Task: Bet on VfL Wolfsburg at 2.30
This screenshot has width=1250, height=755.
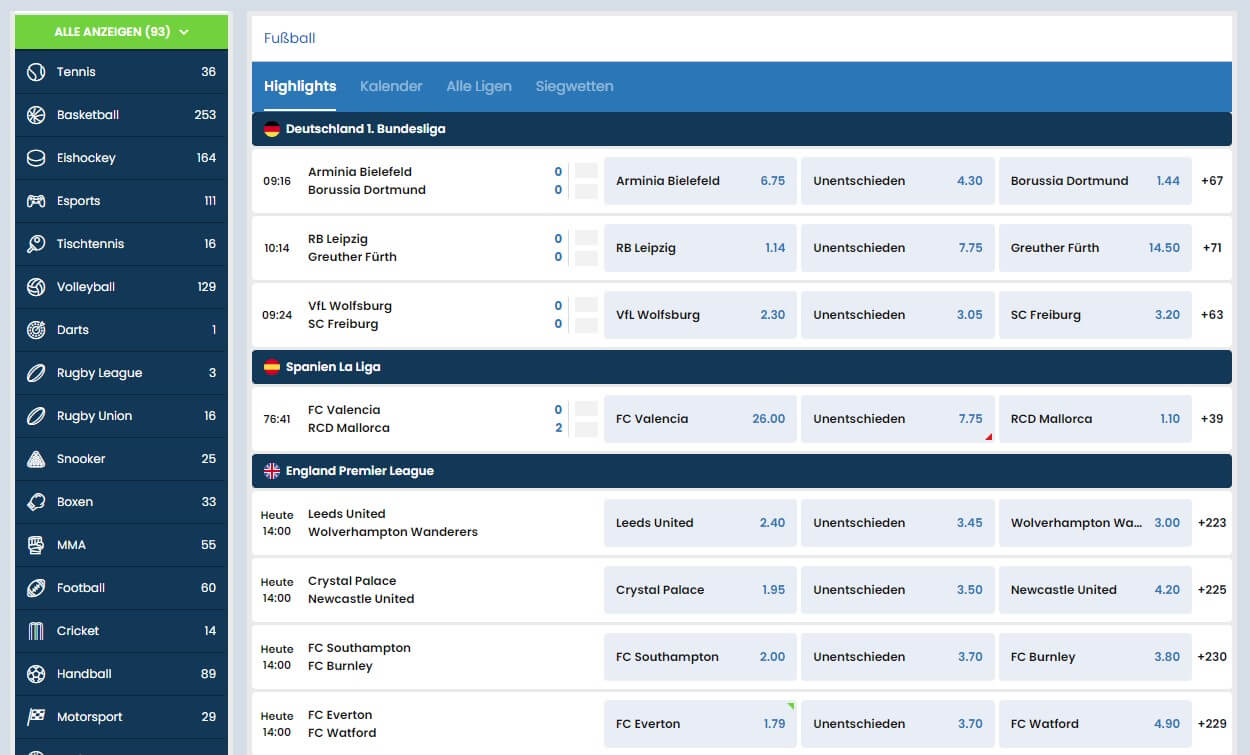Action: tap(700, 315)
